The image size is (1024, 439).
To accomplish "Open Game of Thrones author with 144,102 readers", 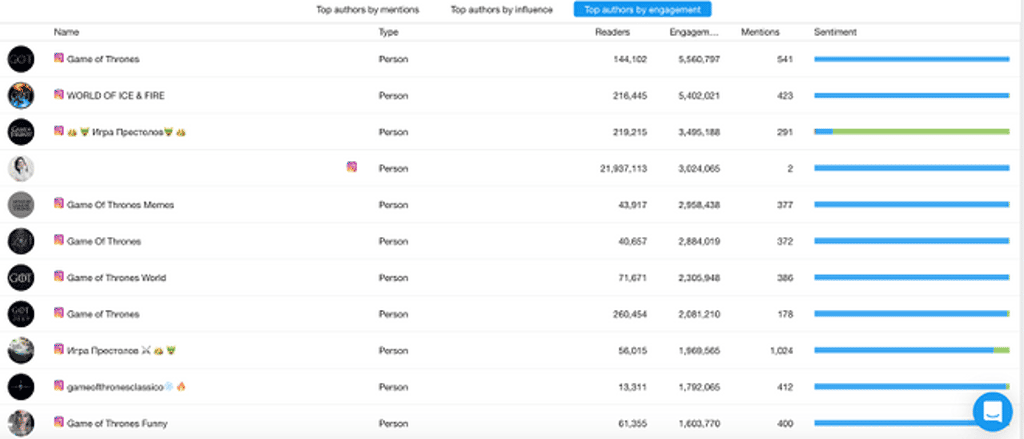I will 103,59.
